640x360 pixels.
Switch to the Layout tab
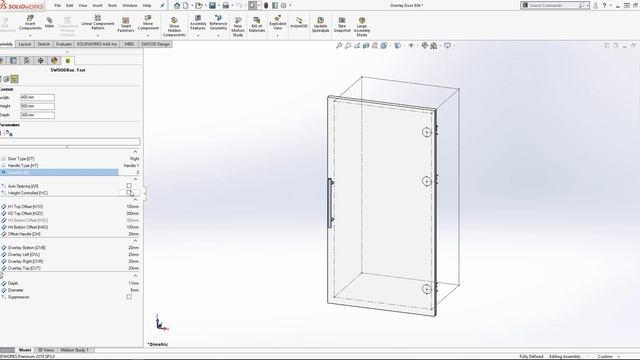tap(25, 44)
